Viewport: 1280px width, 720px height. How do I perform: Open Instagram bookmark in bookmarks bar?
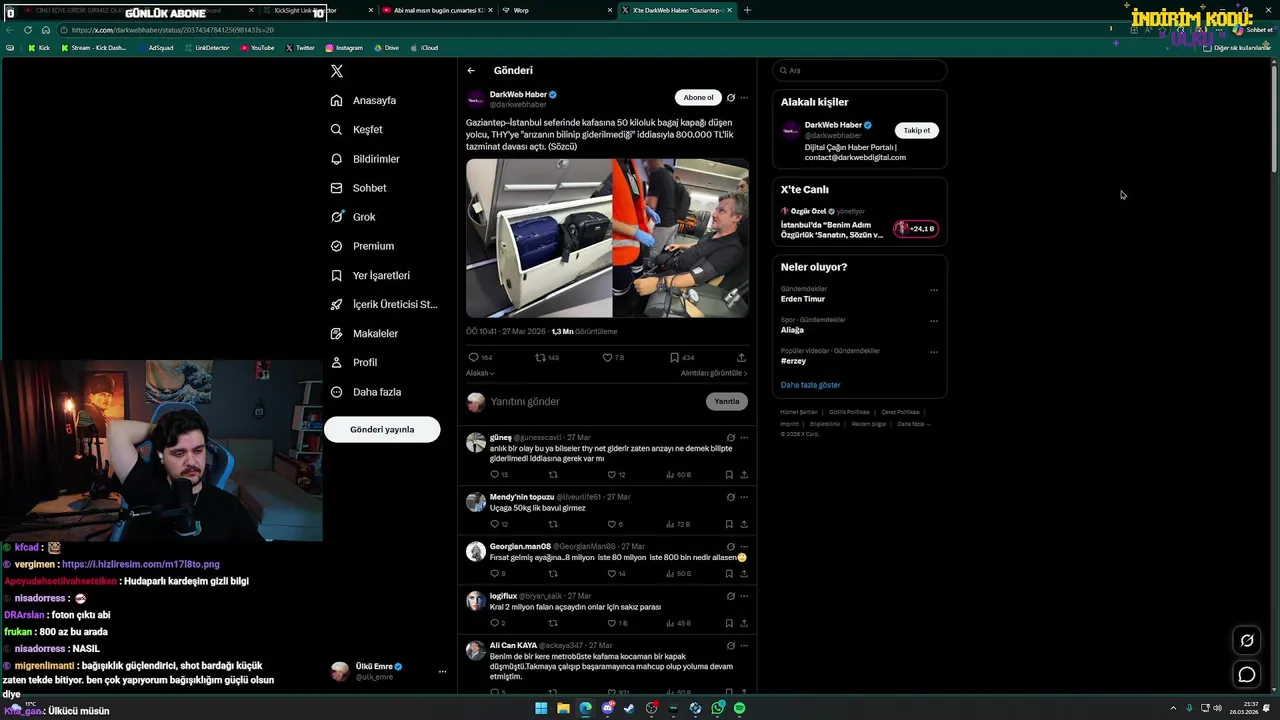[x=344, y=48]
